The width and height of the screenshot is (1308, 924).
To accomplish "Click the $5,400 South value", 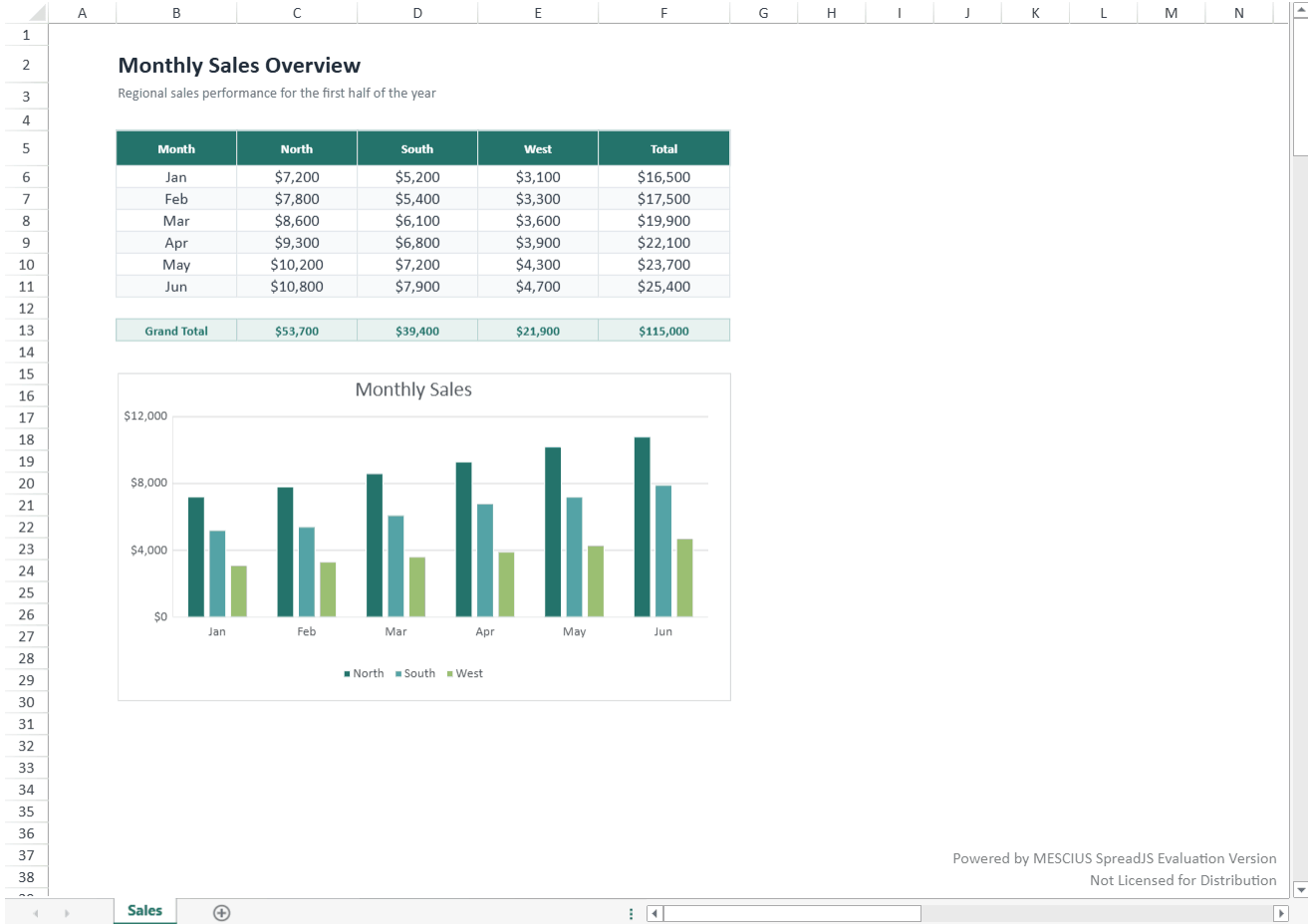I will (x=417, y=199).
